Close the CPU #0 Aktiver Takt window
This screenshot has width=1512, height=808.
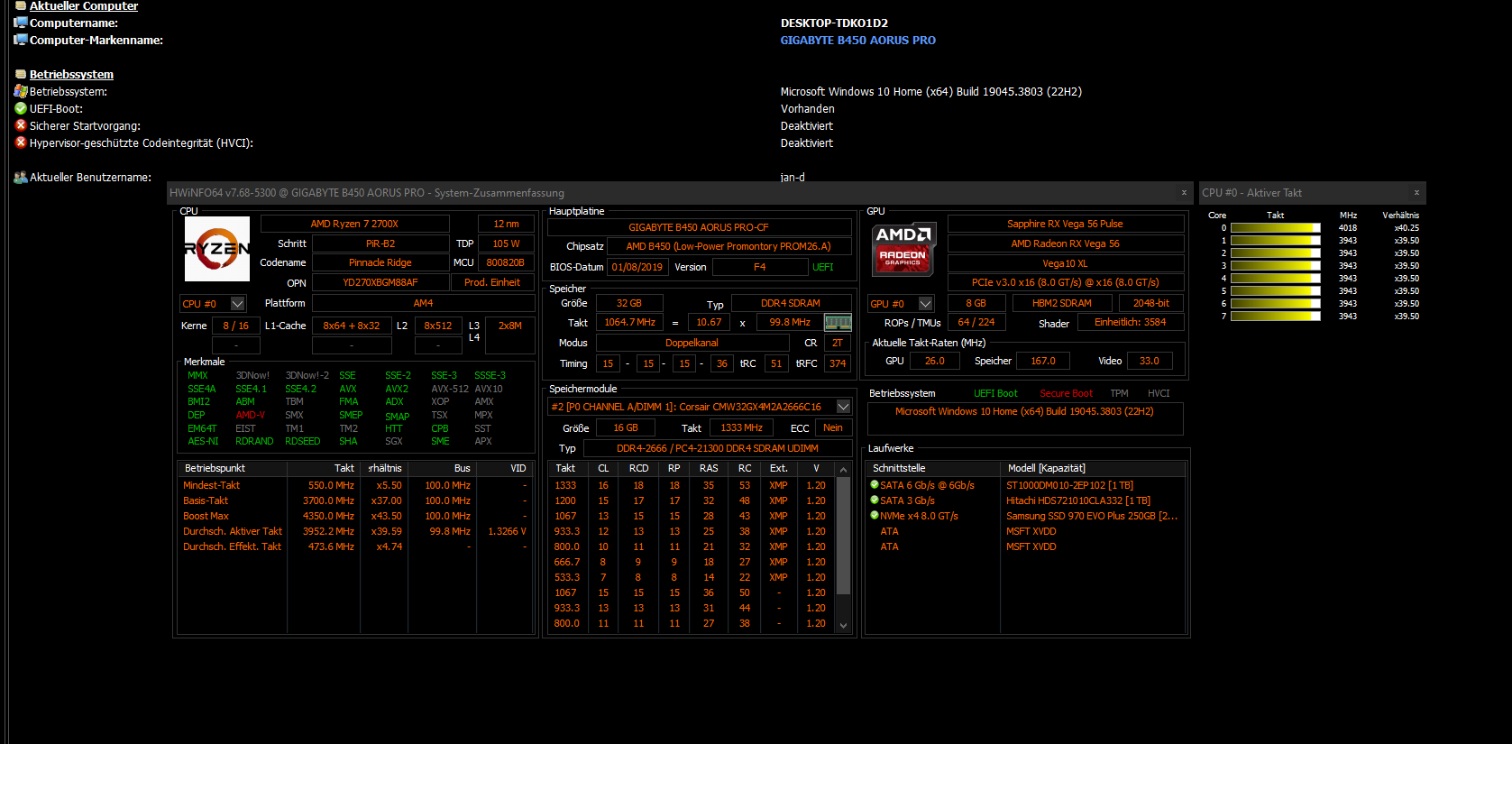point(1416,192)
